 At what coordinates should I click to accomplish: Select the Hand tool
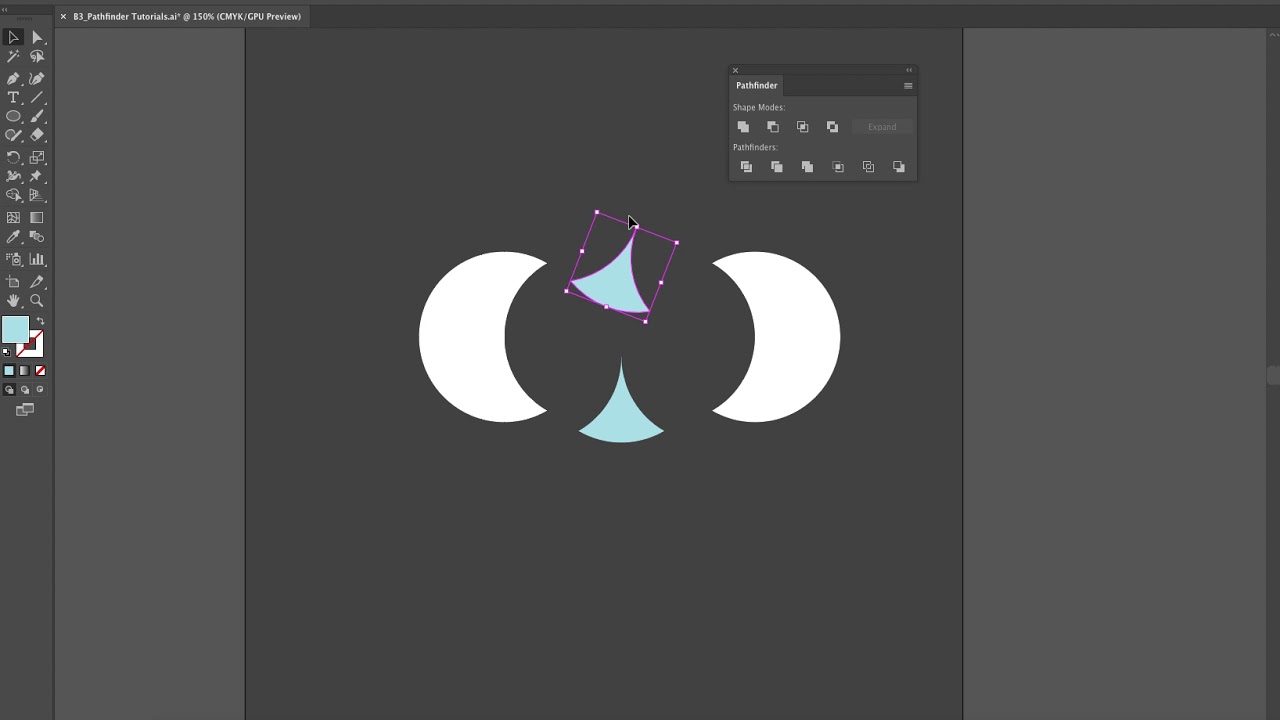pos(13,301)
